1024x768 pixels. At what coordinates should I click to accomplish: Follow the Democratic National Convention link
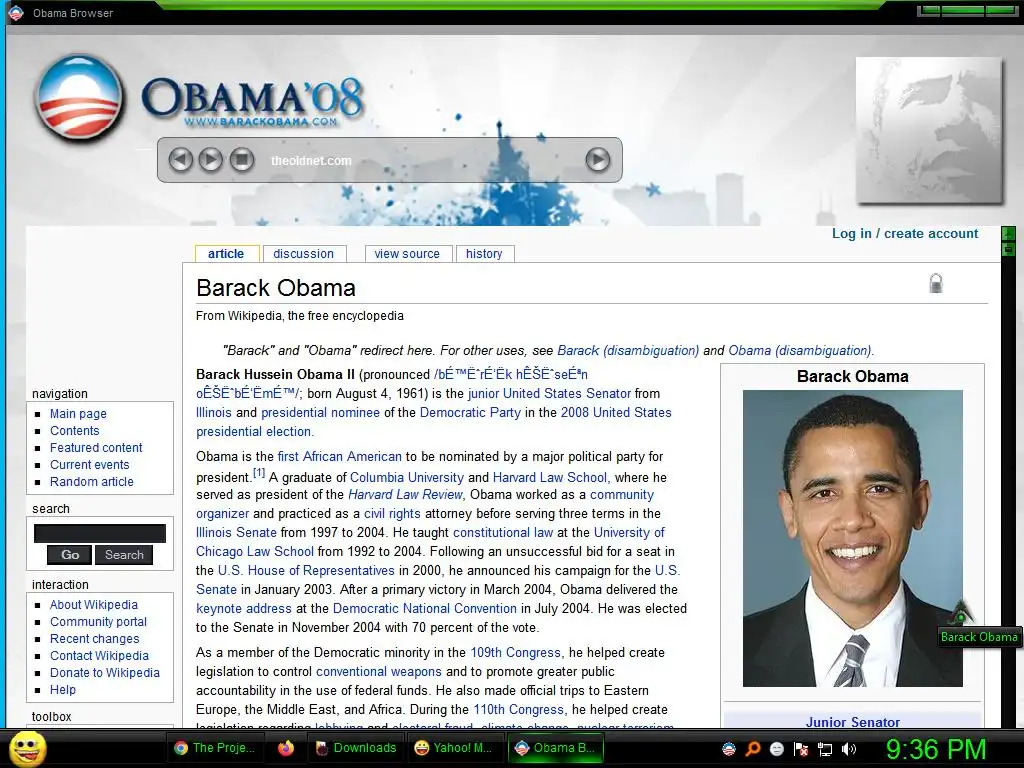(424, 608)
